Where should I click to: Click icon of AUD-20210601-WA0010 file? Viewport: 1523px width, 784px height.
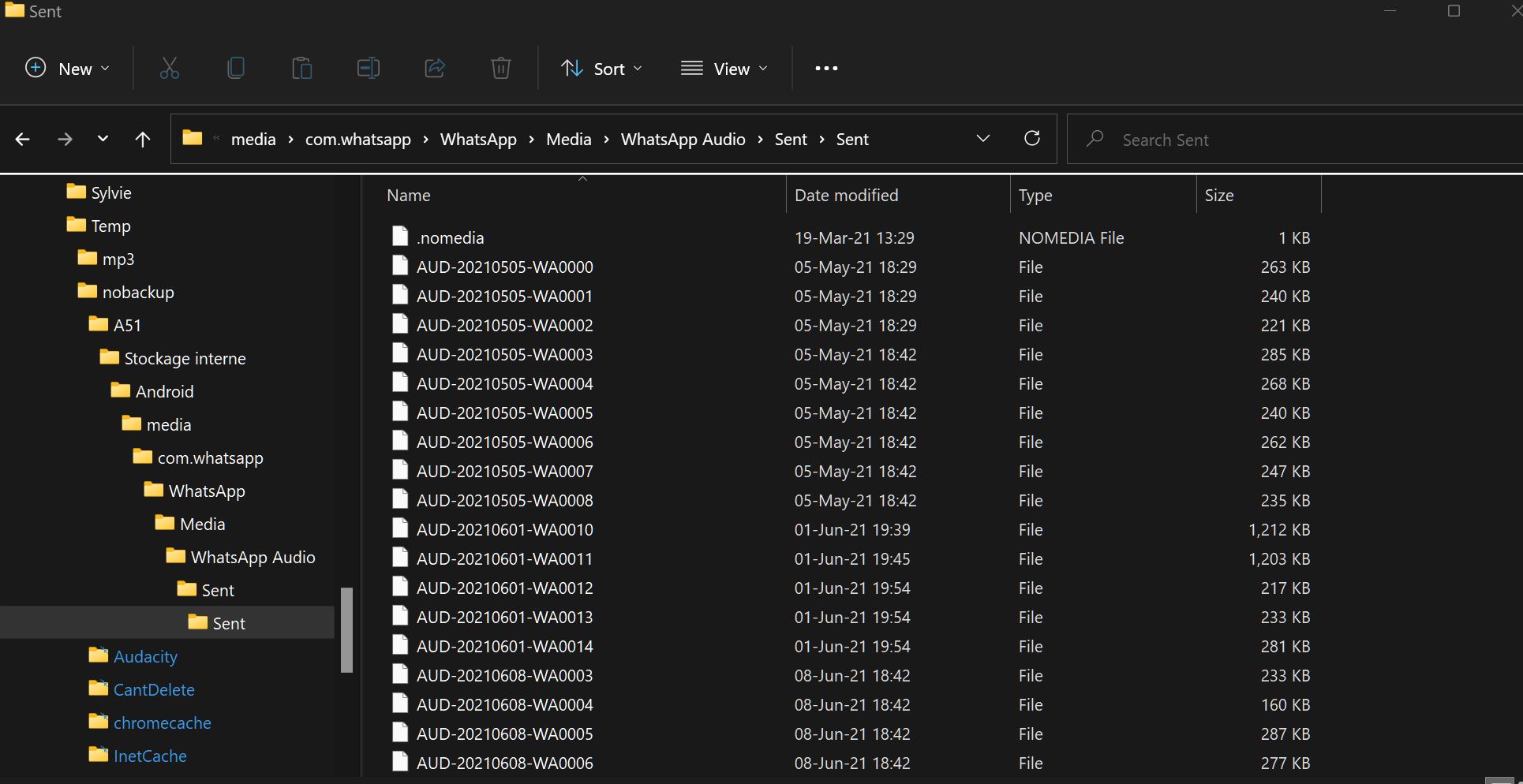(400, 528)
